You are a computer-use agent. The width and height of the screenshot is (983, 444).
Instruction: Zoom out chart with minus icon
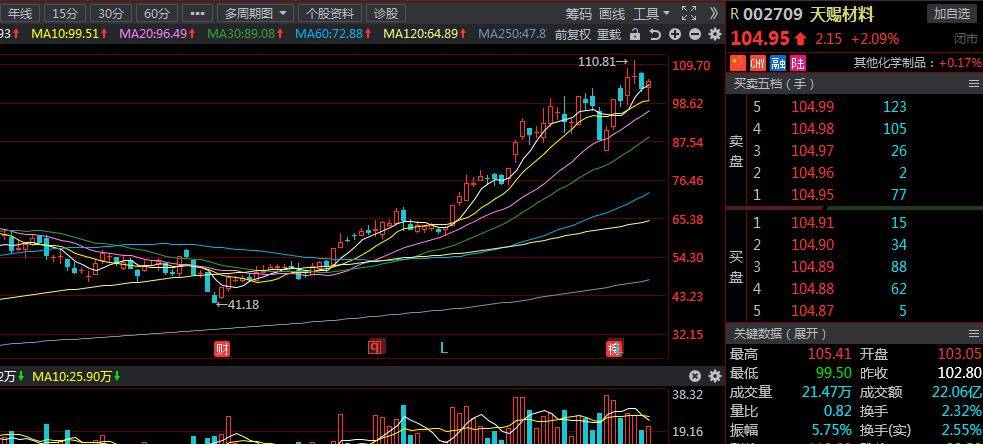pos(694,34)
